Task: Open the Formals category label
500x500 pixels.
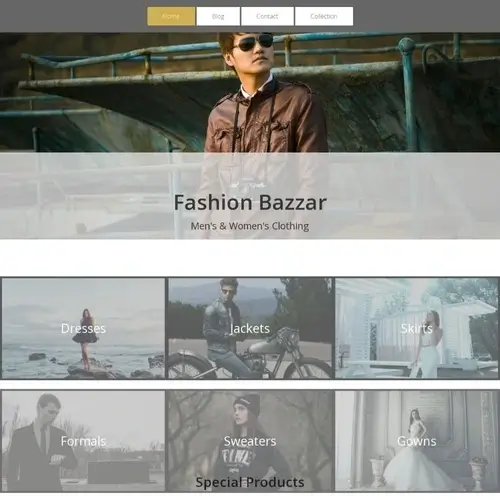Action: point(83,441)
